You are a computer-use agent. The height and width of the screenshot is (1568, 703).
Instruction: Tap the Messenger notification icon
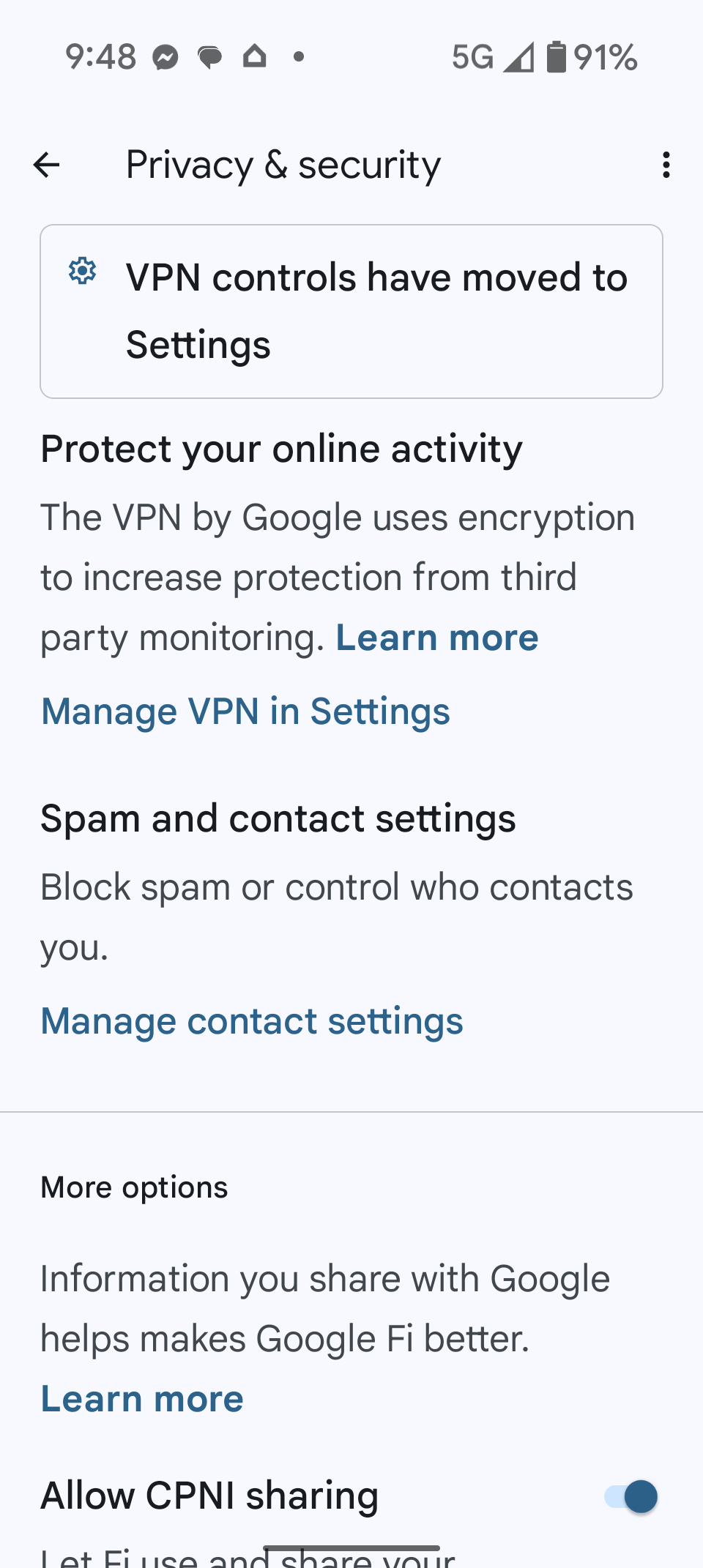click(166, 57)
